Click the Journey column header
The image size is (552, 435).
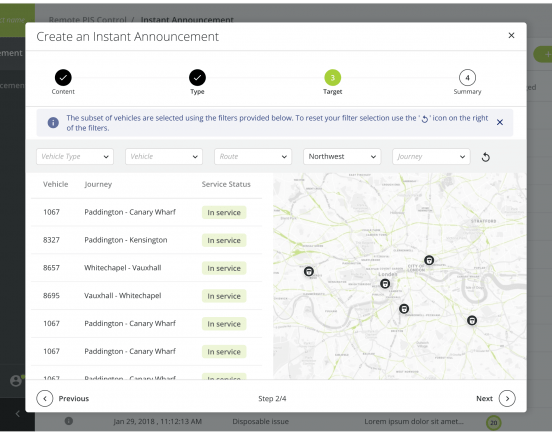point(98,184)
